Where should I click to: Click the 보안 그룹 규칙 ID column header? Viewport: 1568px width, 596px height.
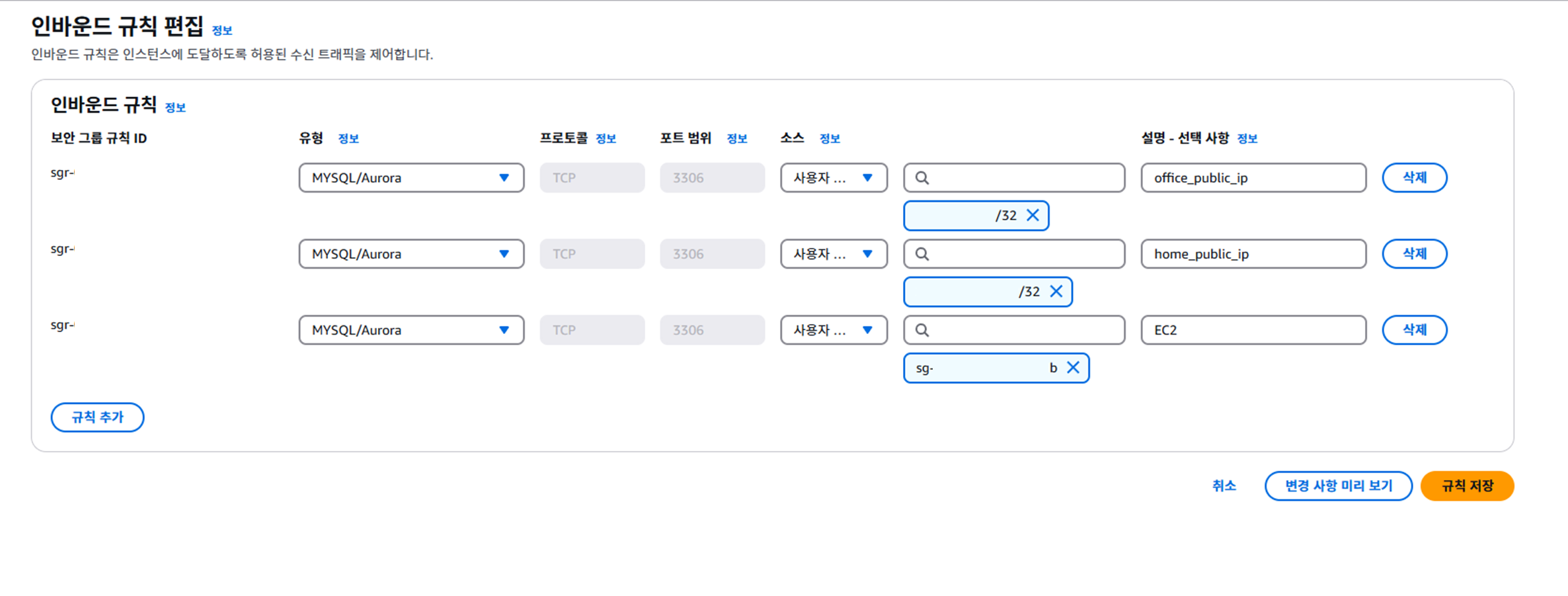[99, 138]
